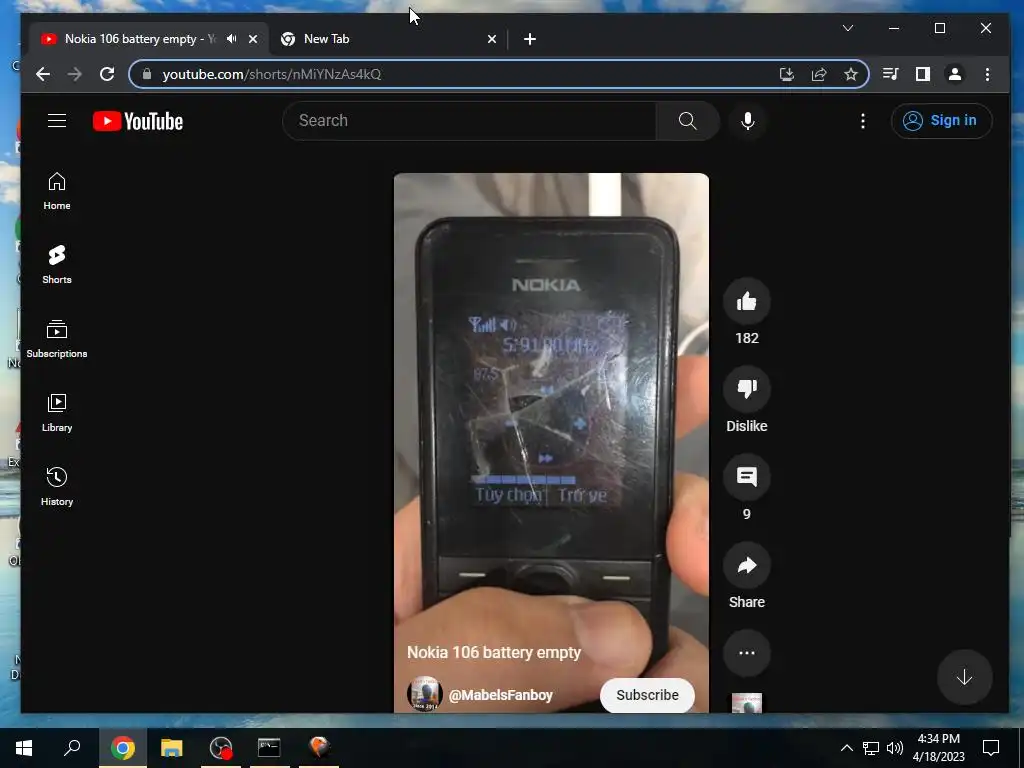Screen dimensions: 1024x768
Task: Click Chrome in the taskbar
Action: pos(122,748)
